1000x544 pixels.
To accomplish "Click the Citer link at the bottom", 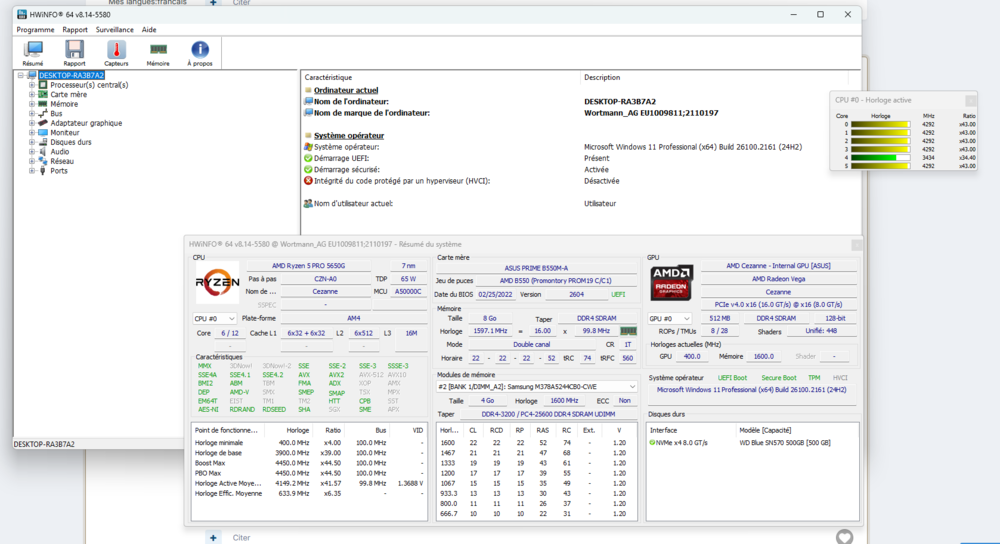I will (x=241, y=537).
